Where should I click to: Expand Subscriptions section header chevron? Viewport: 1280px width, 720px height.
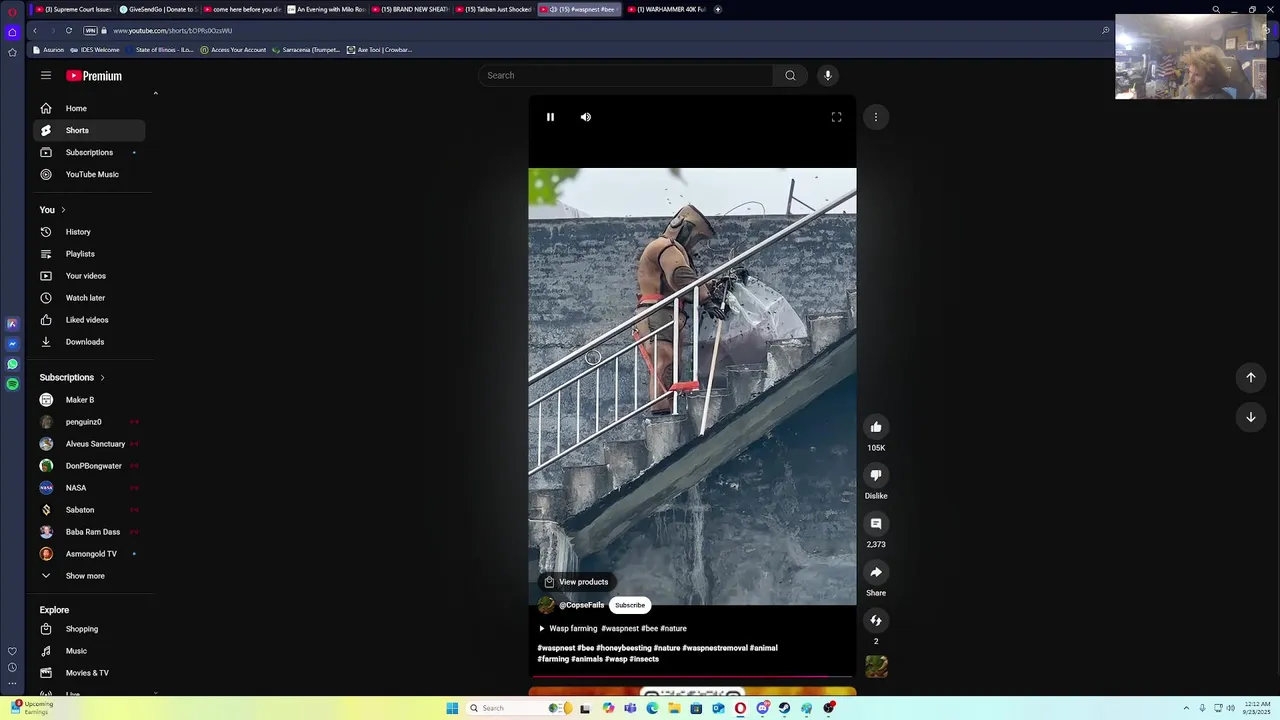tap(102, 378)
